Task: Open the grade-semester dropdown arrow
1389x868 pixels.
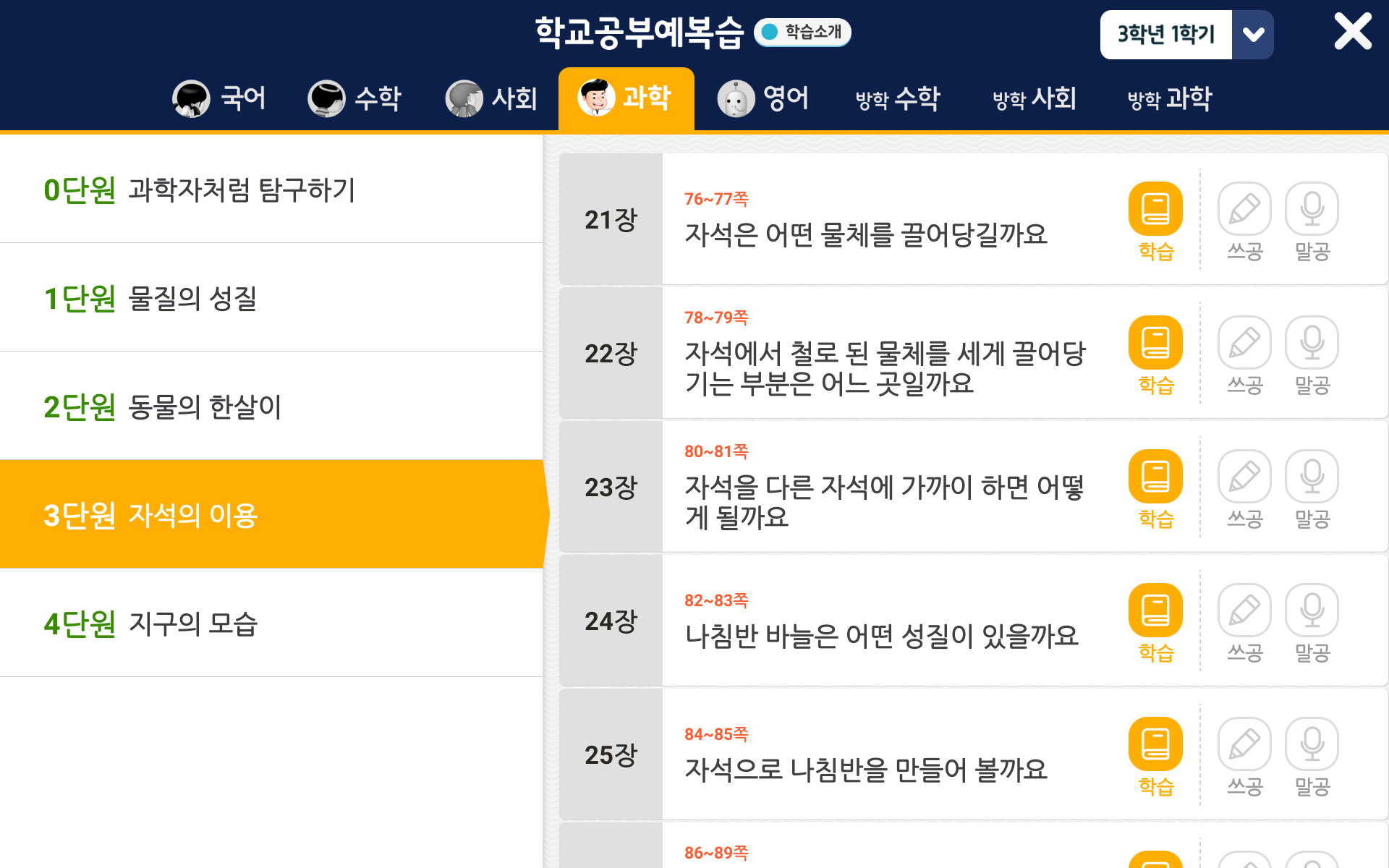Action: tap(1253, 35)
